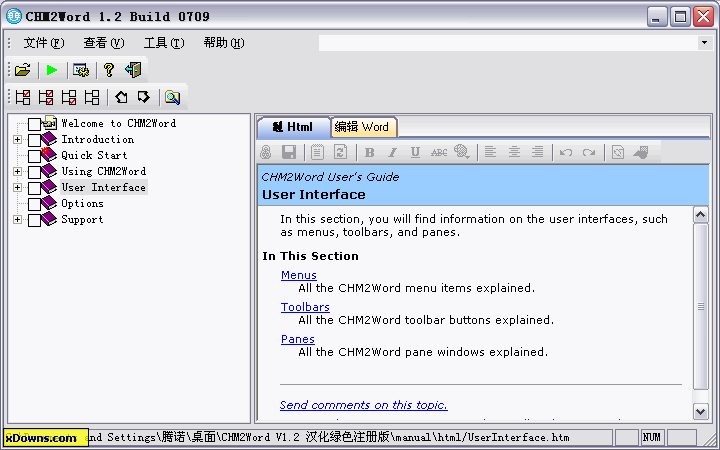Start conversion with the green play icon

(x=52, y=70)
